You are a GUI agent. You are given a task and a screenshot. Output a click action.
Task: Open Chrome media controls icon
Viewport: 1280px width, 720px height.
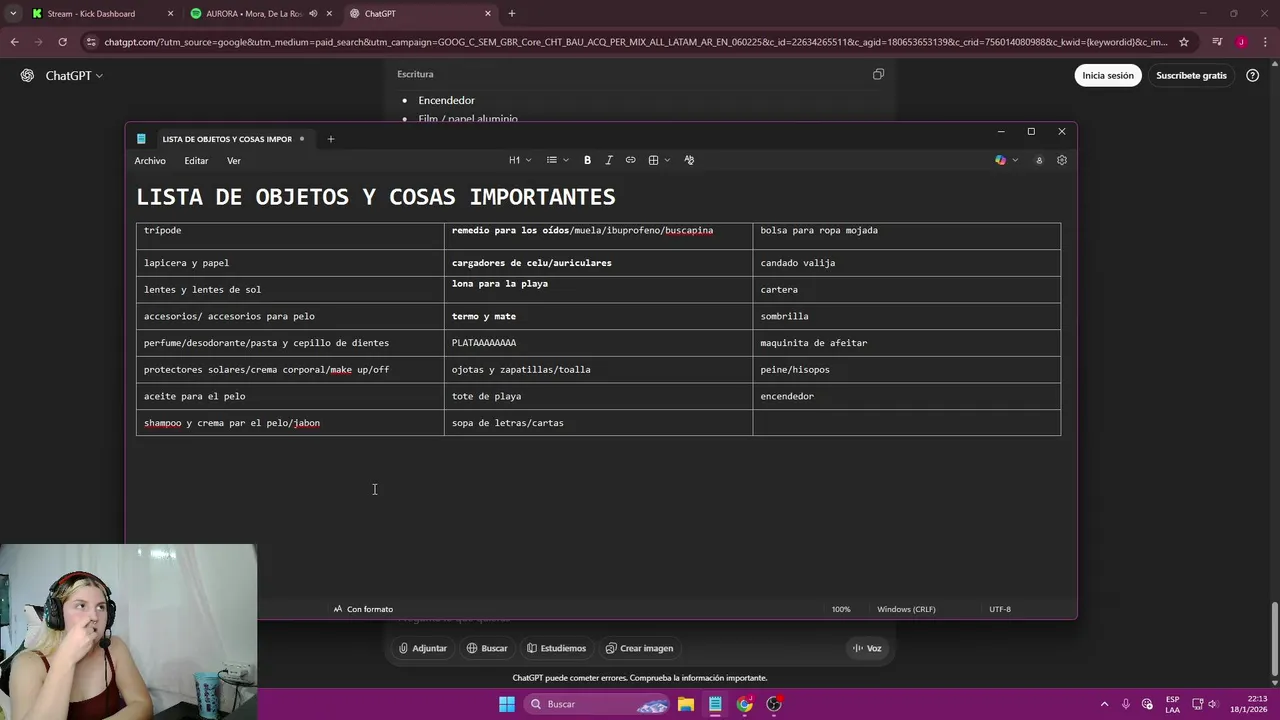click(x=1217, y=42)
